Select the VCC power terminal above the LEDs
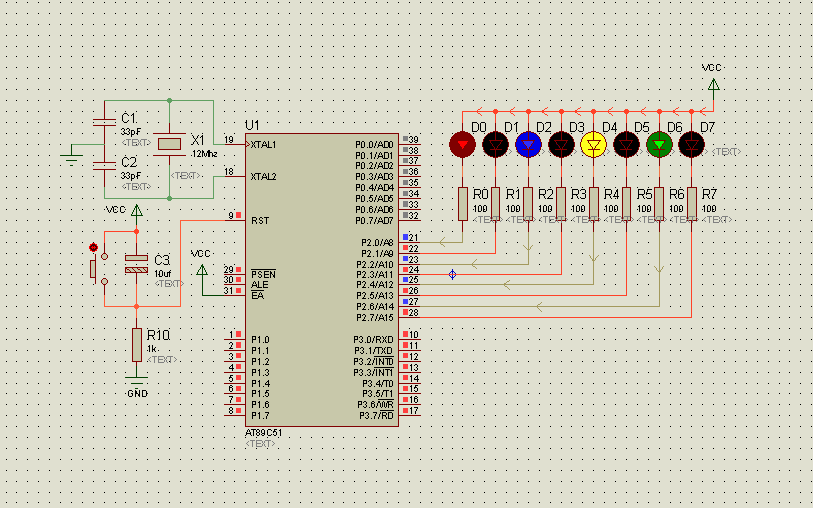813x508 pixels. (x=713, y=84)
